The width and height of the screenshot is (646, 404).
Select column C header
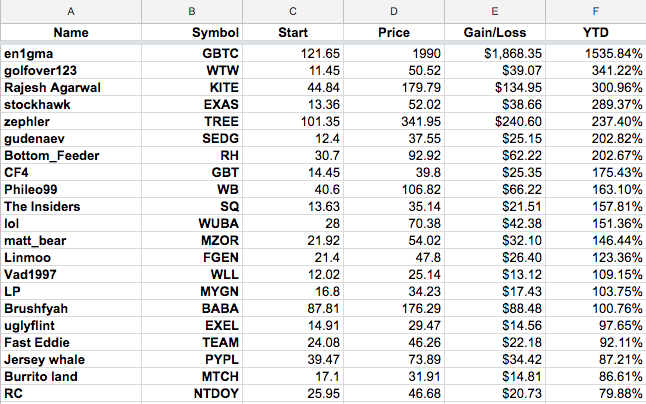pos(293,12)
